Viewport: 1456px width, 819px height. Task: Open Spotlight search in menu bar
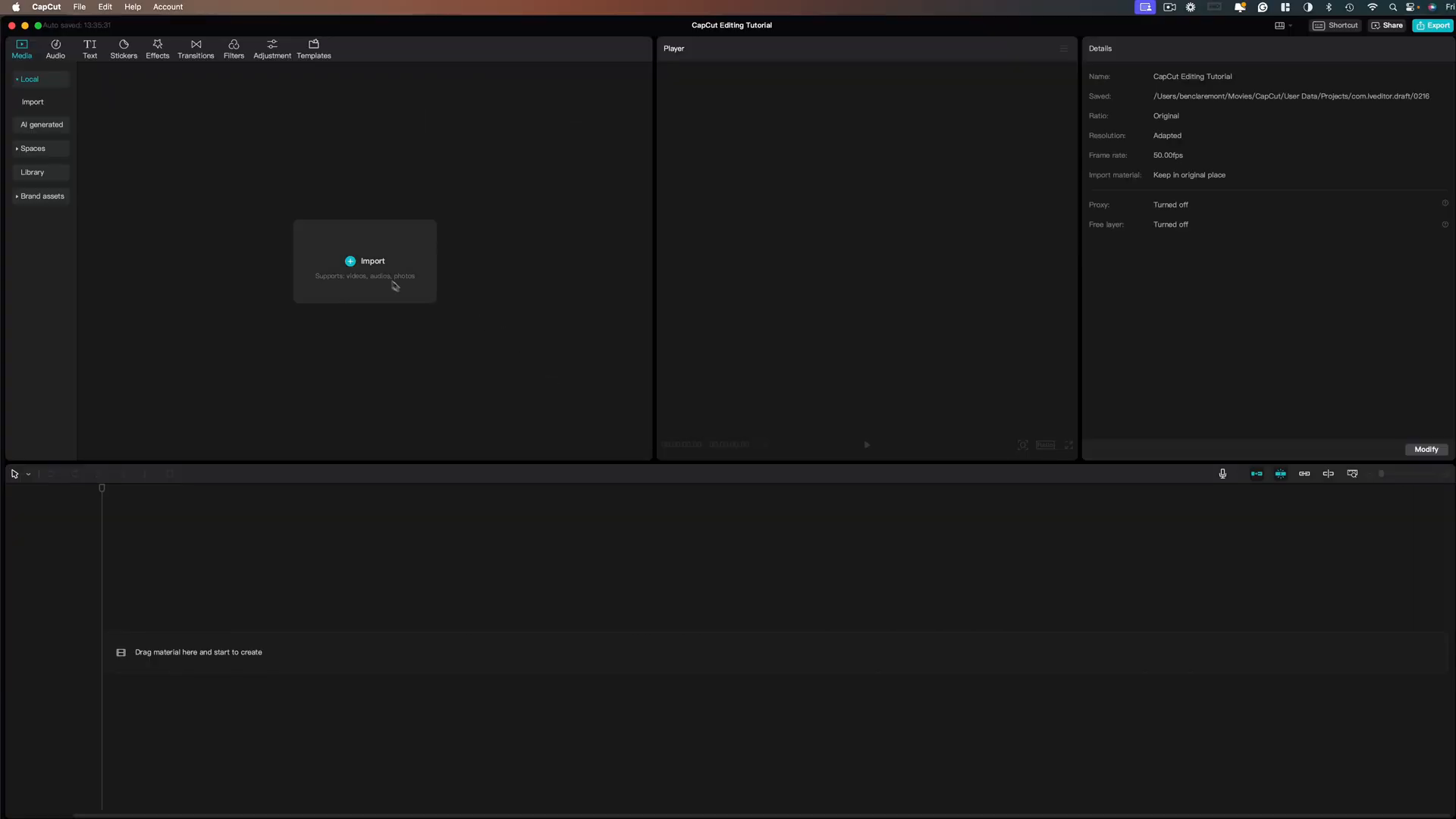(1393, 7)
